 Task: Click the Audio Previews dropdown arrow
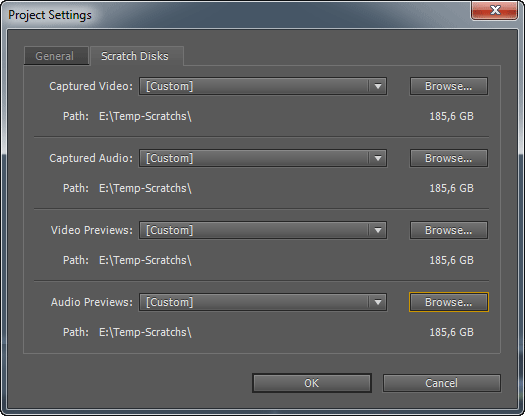378,302
